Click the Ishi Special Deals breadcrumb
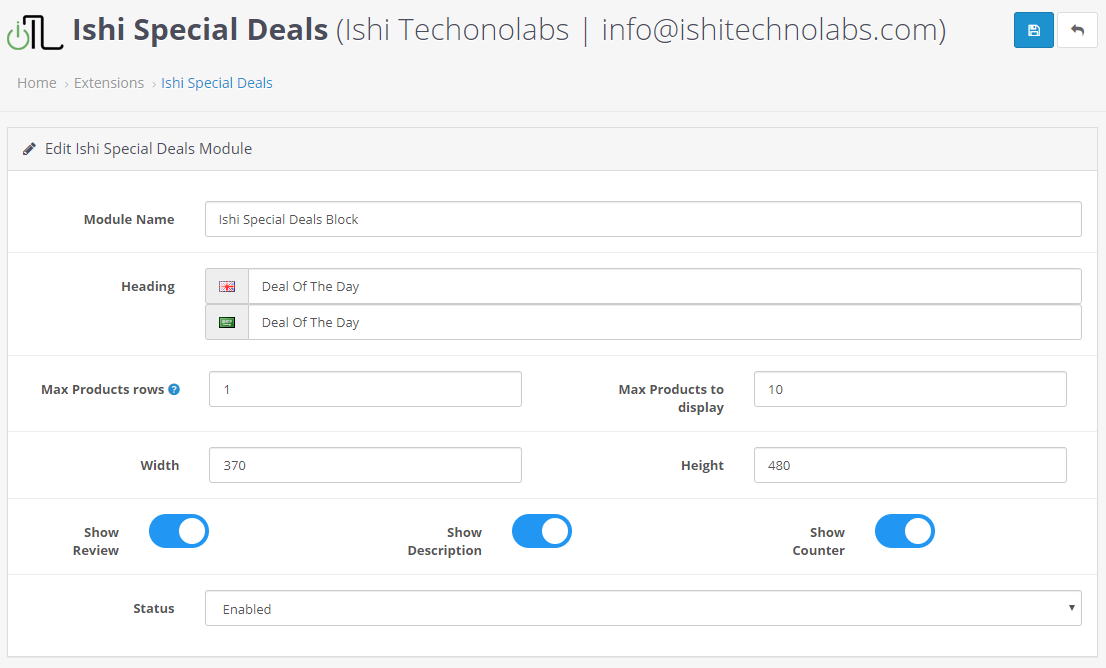This screenshot has height=668, width=1106. tap(217, 83)
